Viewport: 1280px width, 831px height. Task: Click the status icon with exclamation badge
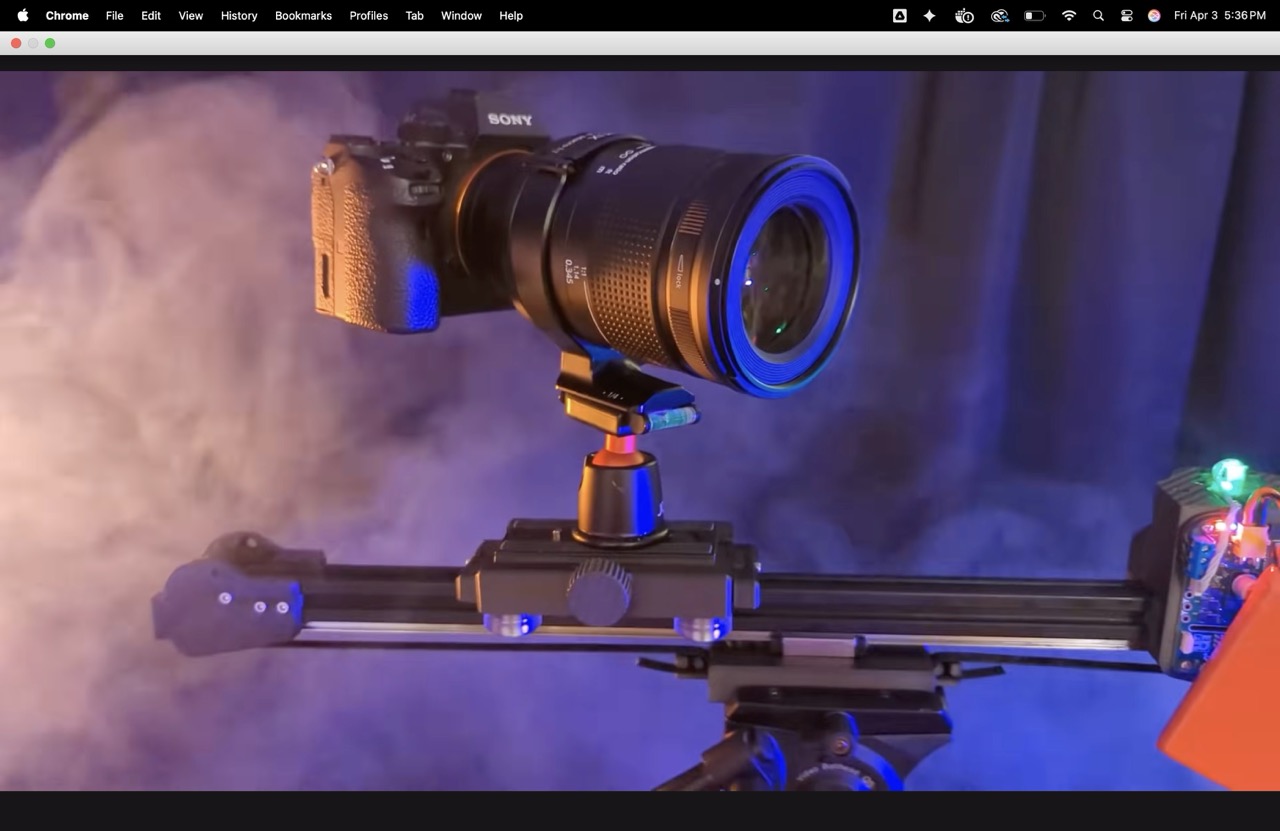pos(964,15)
